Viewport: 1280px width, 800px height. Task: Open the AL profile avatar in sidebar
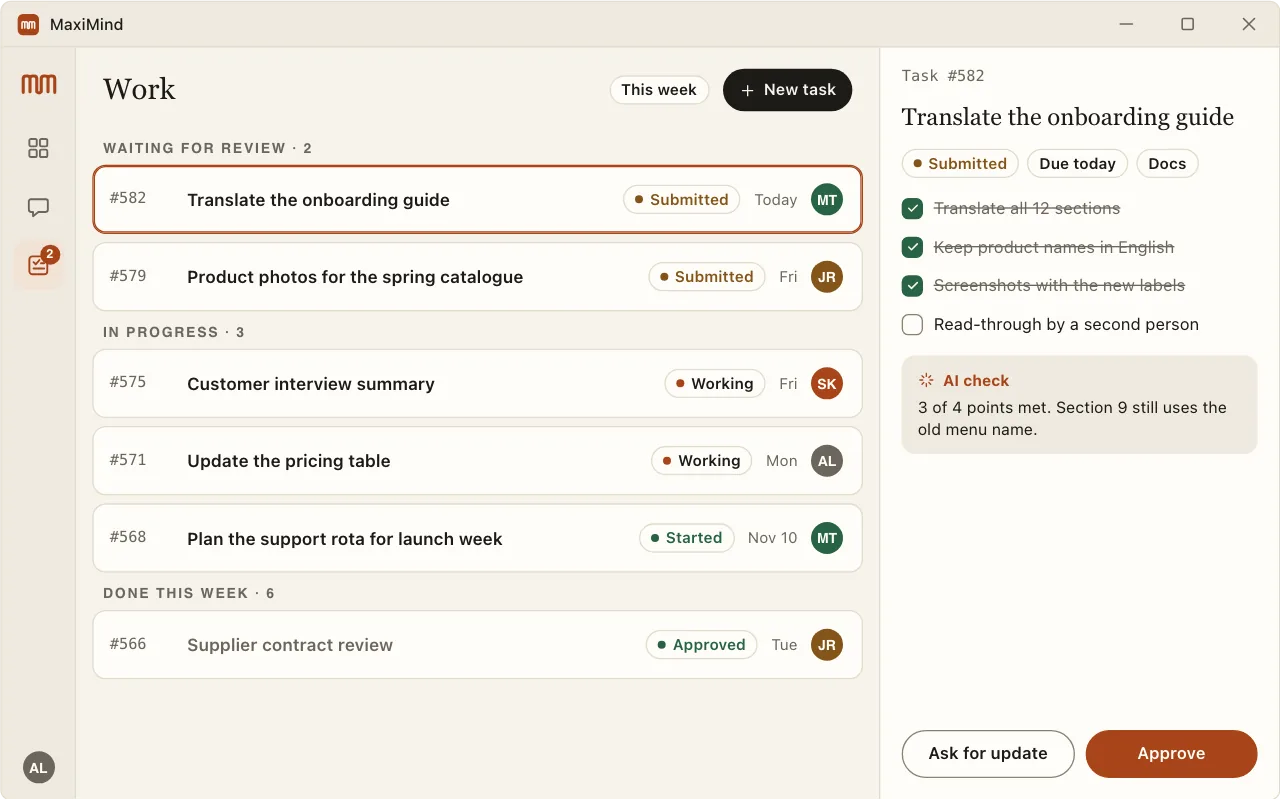click(38, 768)
